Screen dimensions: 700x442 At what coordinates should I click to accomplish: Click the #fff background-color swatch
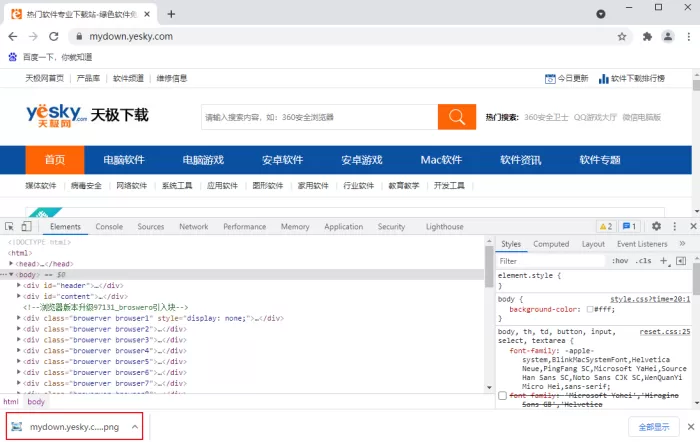pyautogui.click(x=590, y=309)
